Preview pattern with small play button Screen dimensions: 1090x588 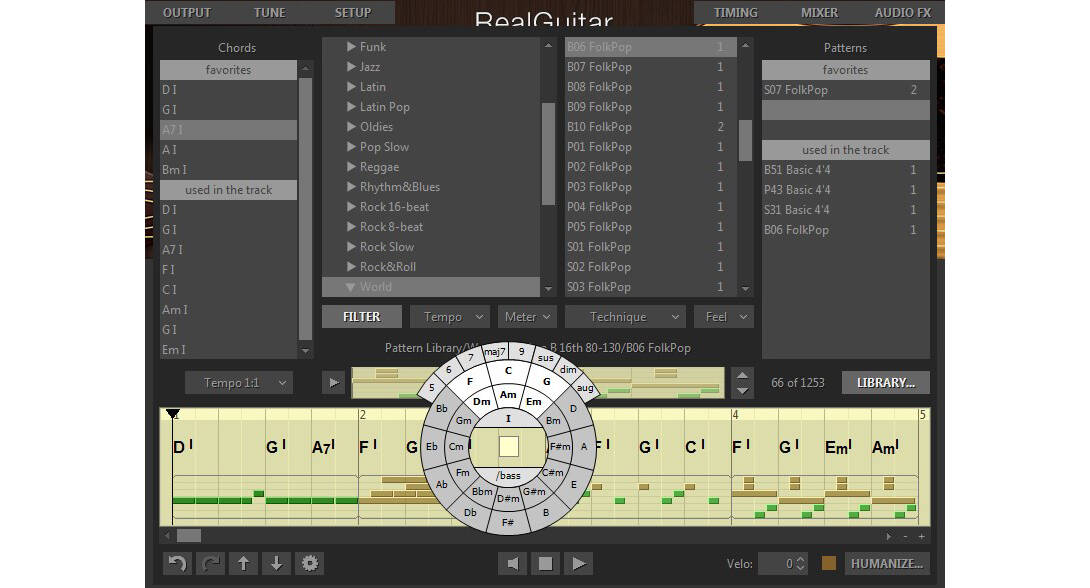334,382
